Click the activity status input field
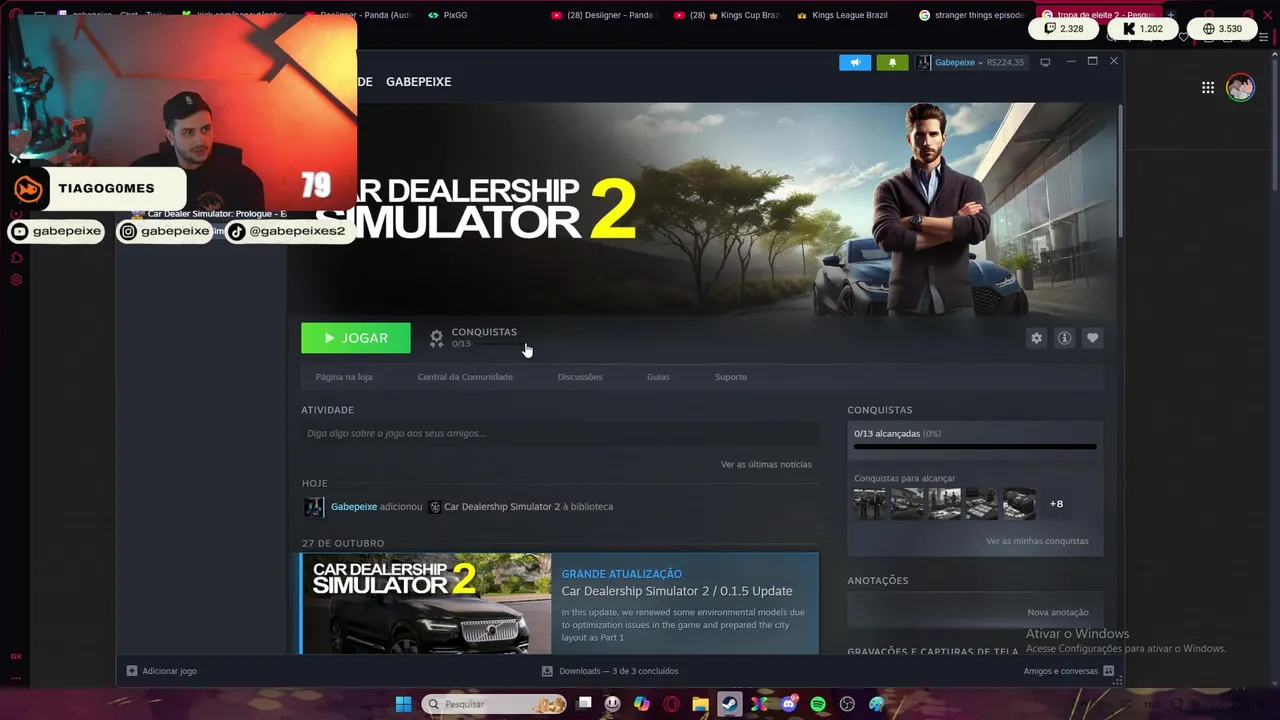 click(x=560, y=433)
